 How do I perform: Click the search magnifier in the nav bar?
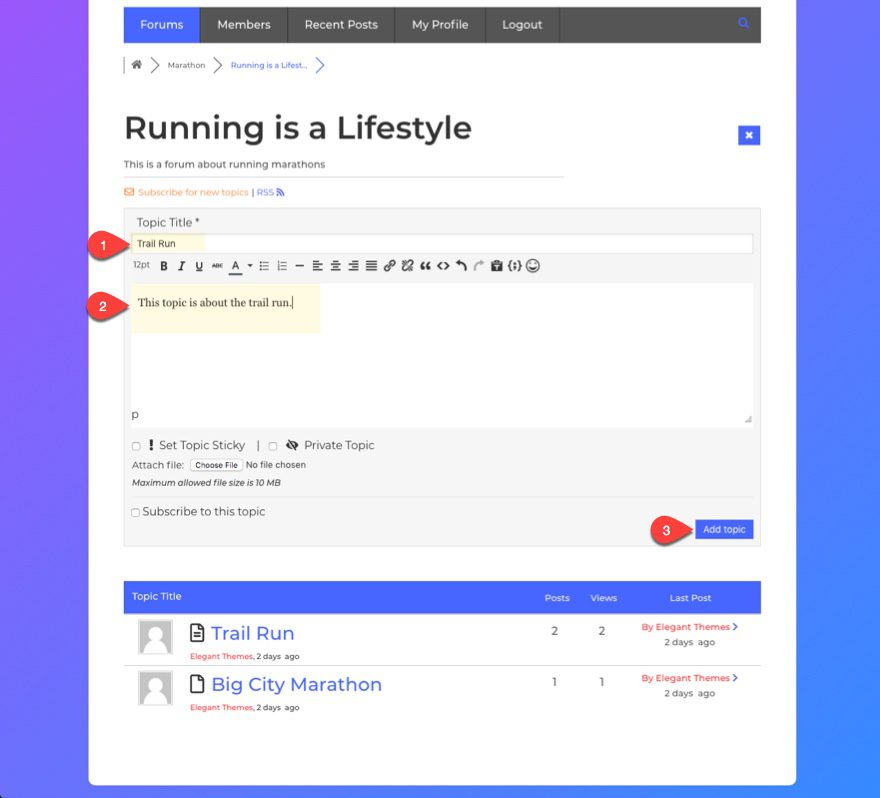743,24
